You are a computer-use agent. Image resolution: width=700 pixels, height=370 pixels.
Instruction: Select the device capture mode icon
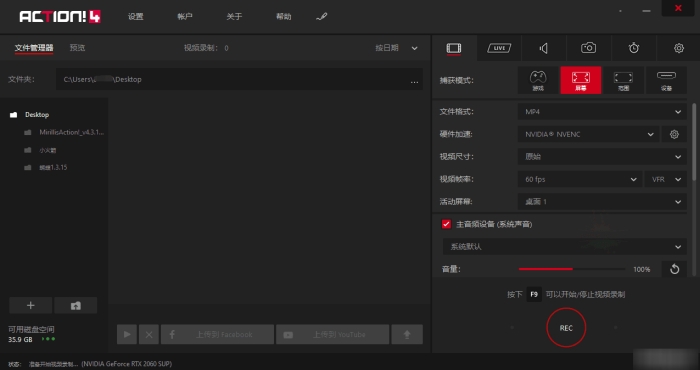click(x=666, y=80)
